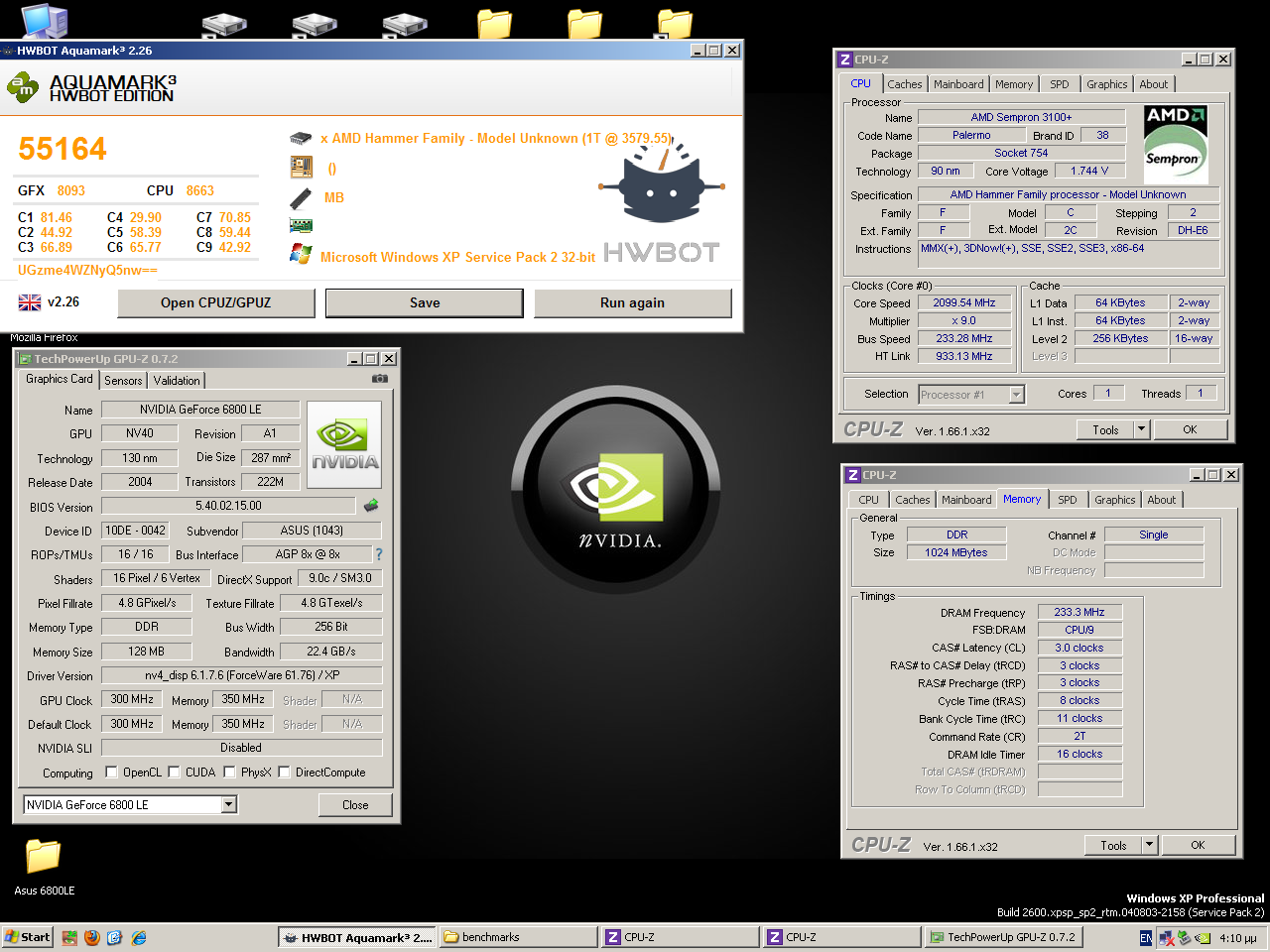The height and width of the screenshot is (952, 1270).
Task: Select the My Computer desktop icon
Action: [x=45, y=20]
